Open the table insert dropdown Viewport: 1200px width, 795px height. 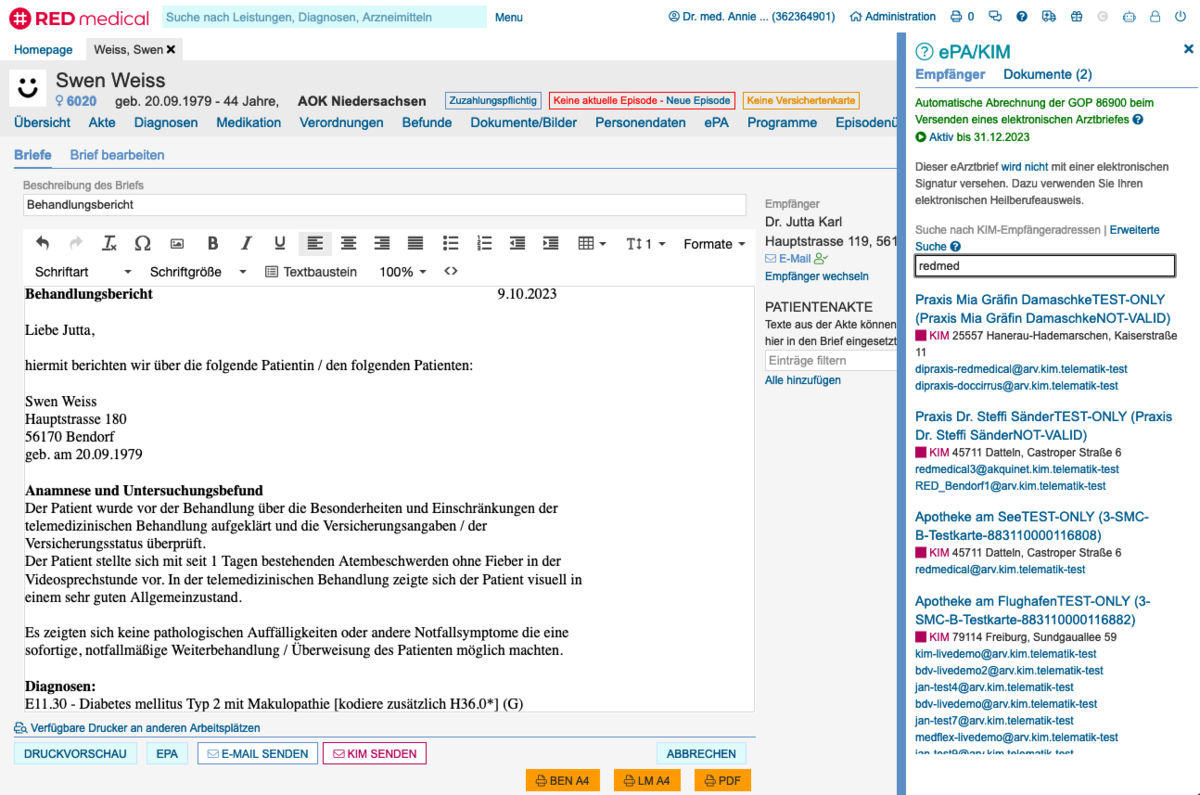pyautogui.click(x=592, y=243)
